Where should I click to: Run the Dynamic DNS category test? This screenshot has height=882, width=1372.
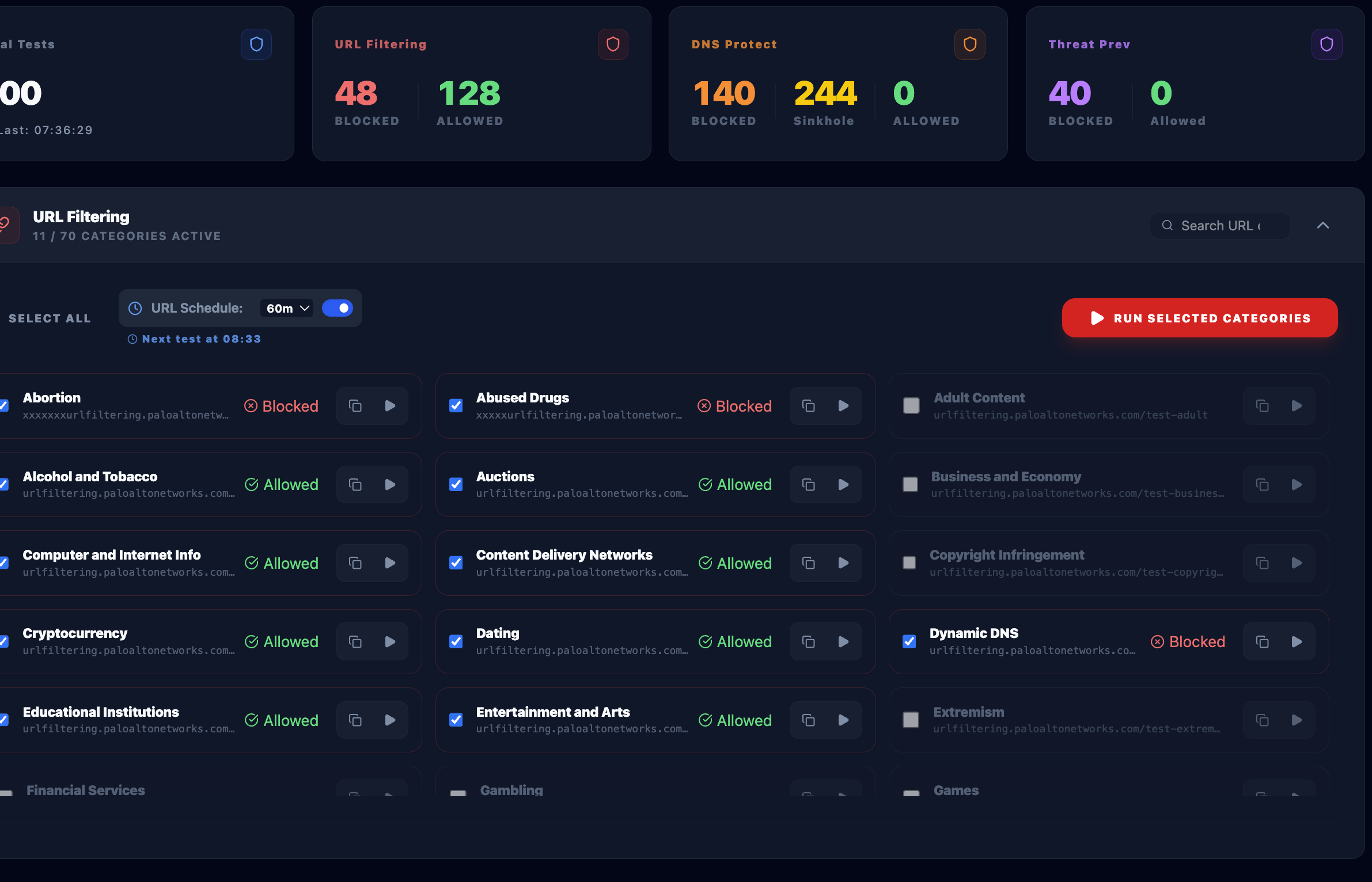[1297, 641]
